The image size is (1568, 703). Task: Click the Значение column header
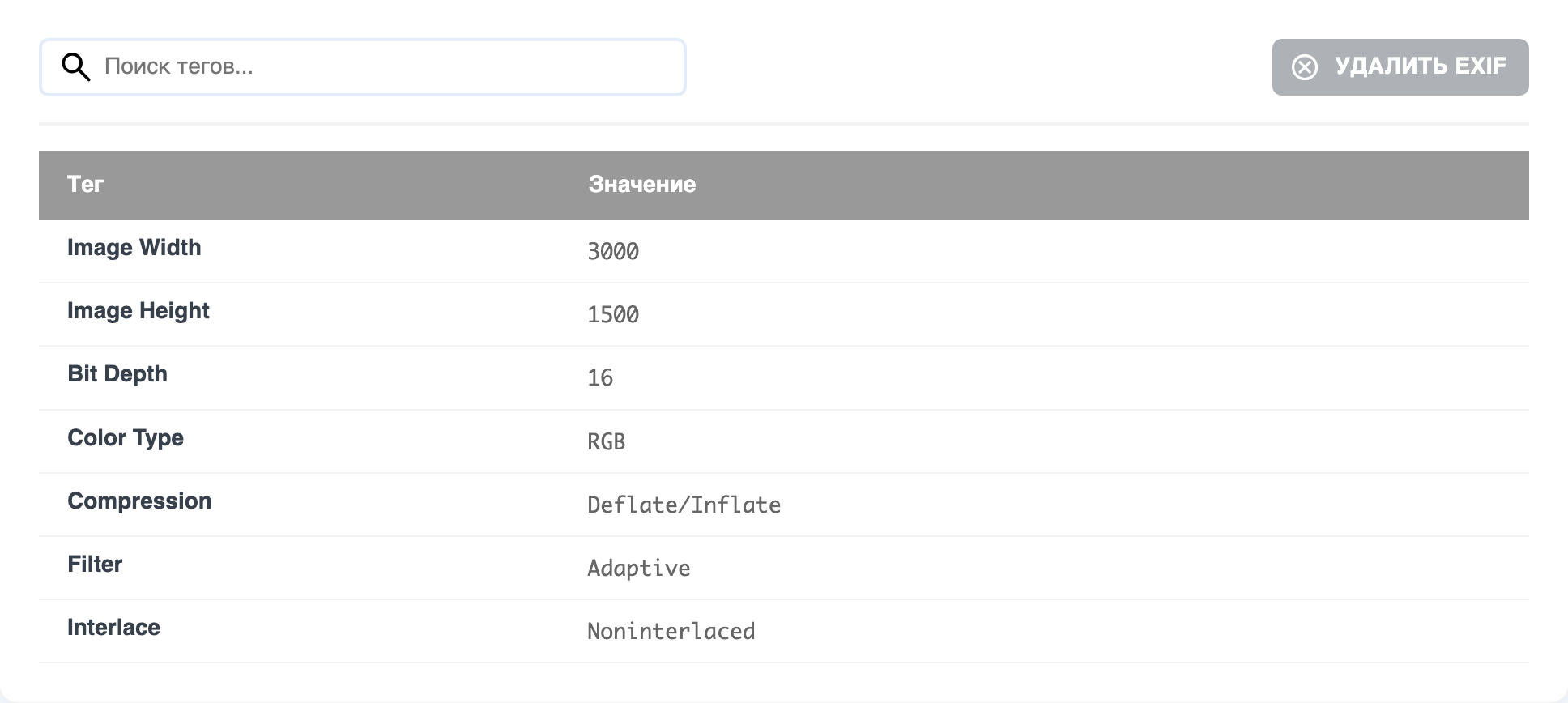pos(641,185)
